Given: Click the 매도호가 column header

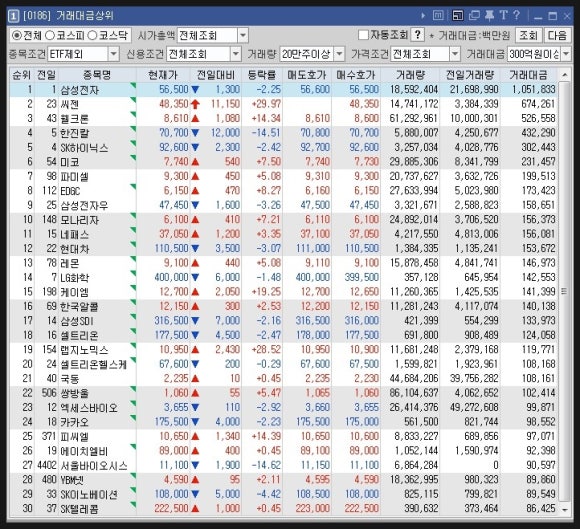Looking at the screenshot, I should [307, 75].
